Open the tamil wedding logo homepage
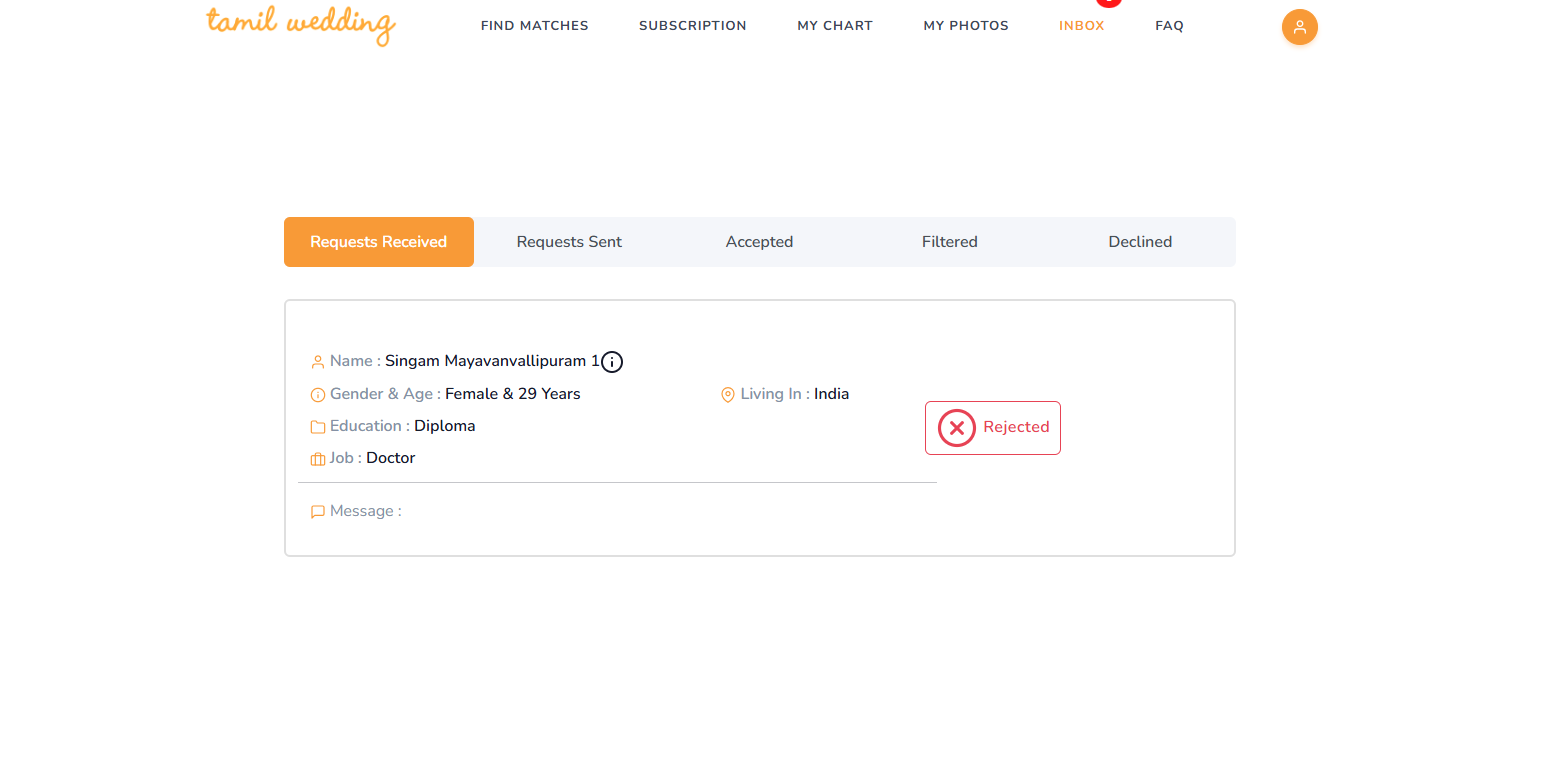Viewport: 1551px width, 764px height. [x=301, y=24]
